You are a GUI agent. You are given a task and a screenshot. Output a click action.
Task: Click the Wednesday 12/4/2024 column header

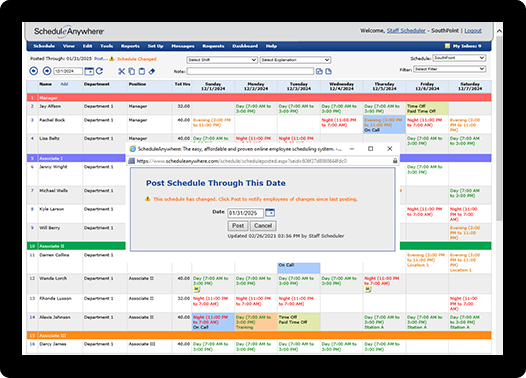click(x=341, y=86)
